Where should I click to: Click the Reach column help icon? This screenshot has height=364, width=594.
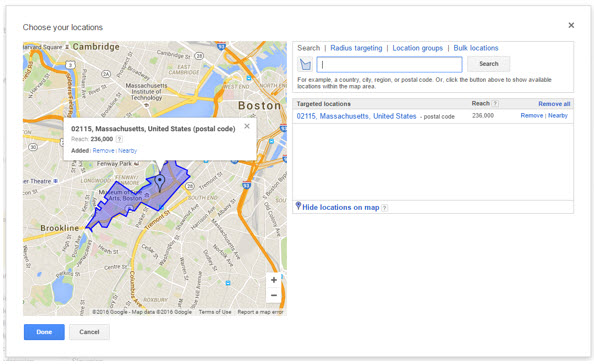coord(495,103)
